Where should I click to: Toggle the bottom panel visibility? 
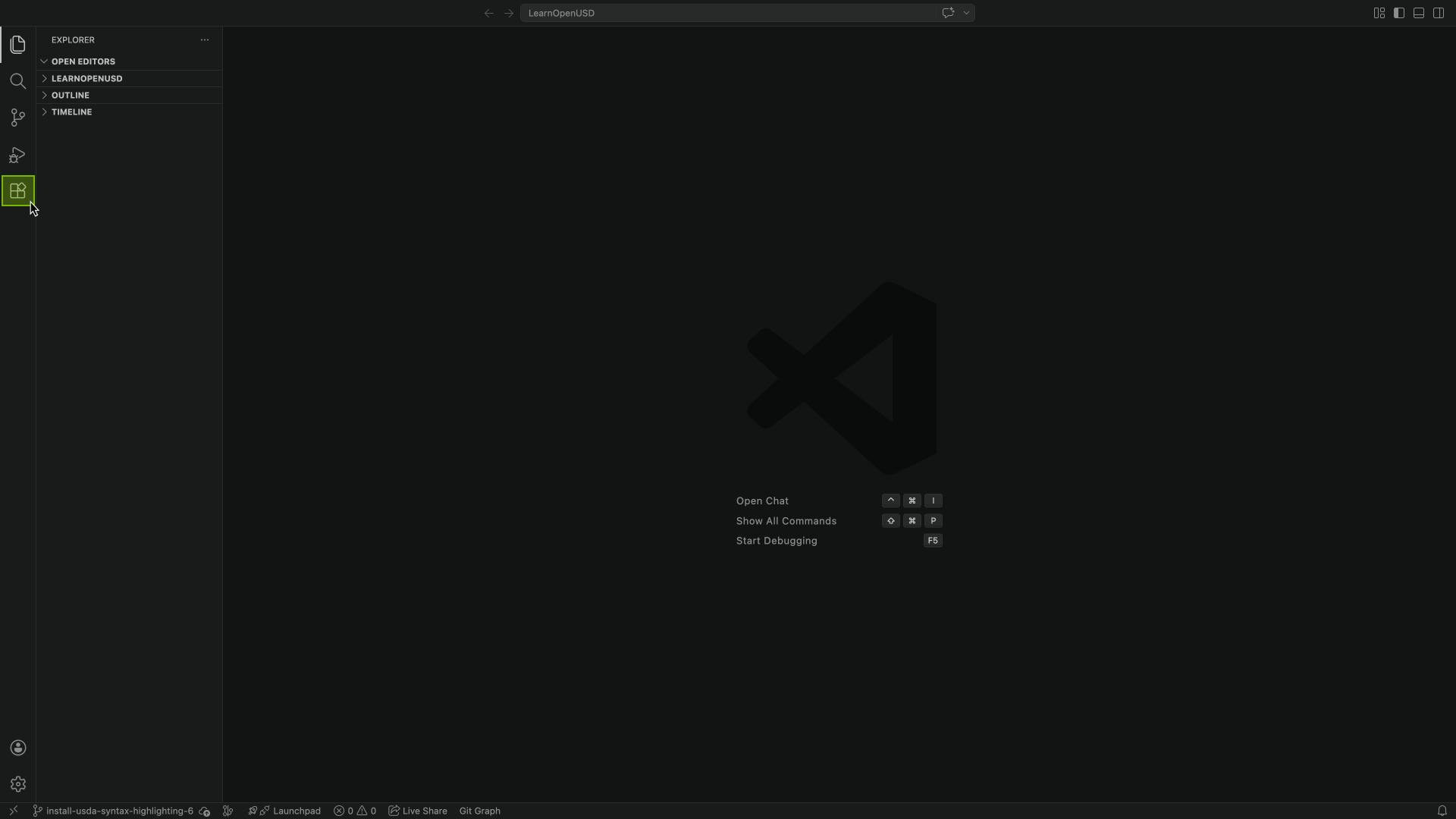pos(1419,13)
